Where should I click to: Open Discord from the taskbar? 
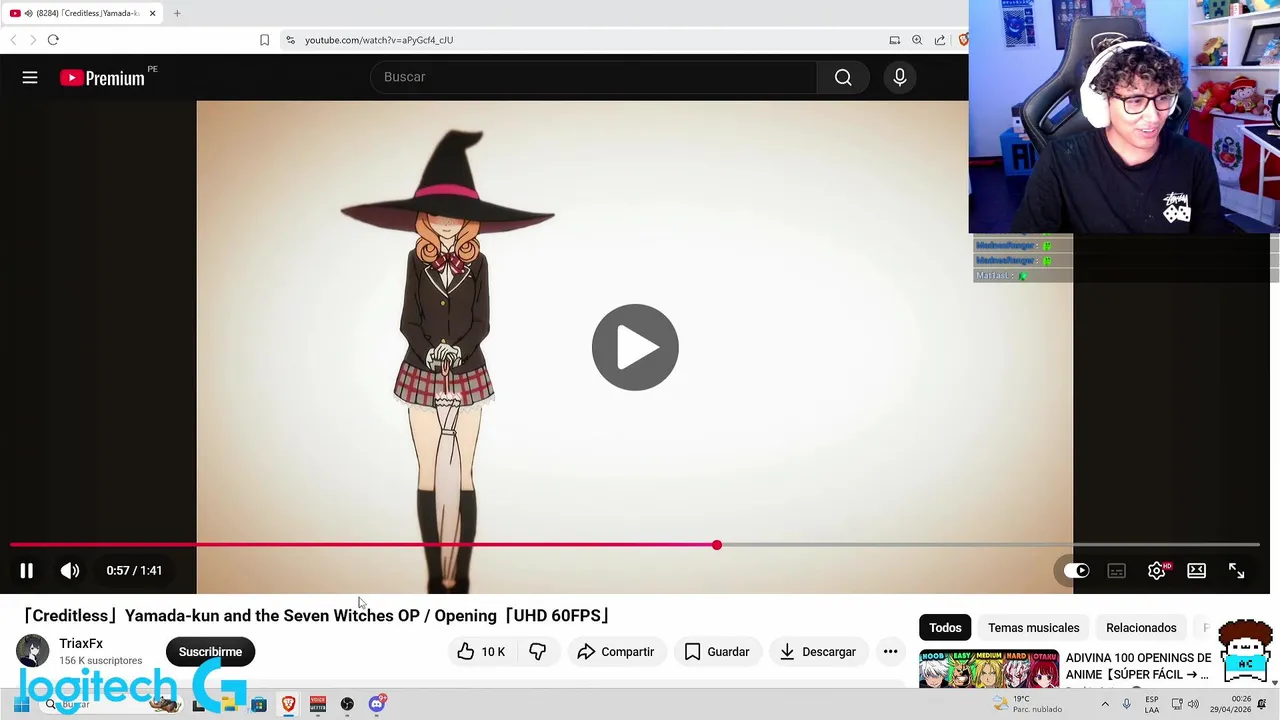pyautogui.click(x=377, y=704)
